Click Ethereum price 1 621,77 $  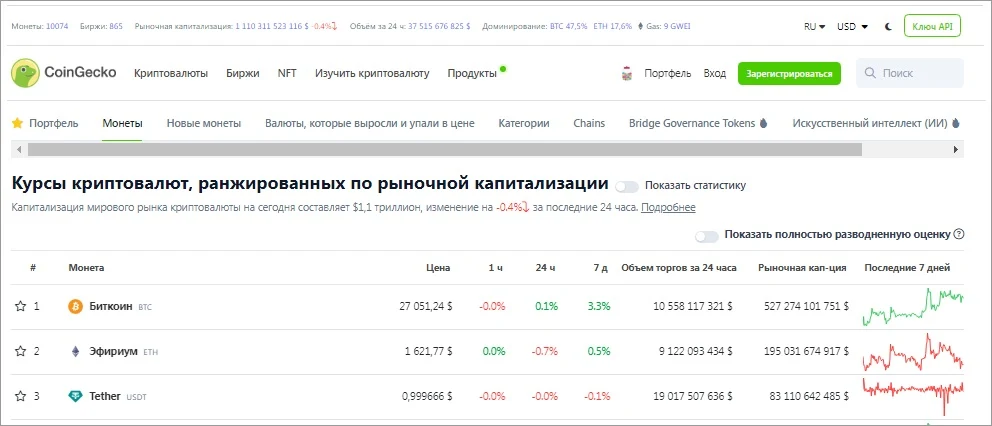click(x=428, y=351)
